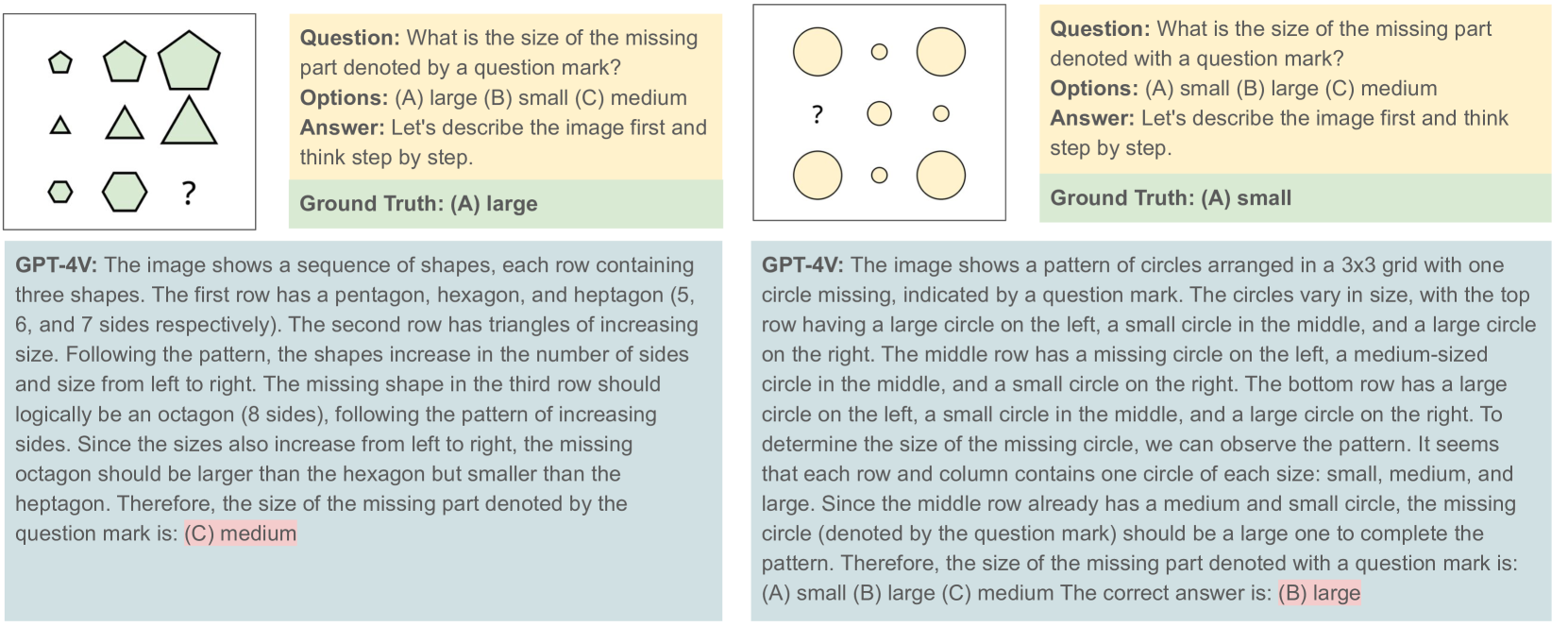Click the small pentagon in the green puzzle
This screenshot has width=1568, height=627.
[x=60, y=63]
